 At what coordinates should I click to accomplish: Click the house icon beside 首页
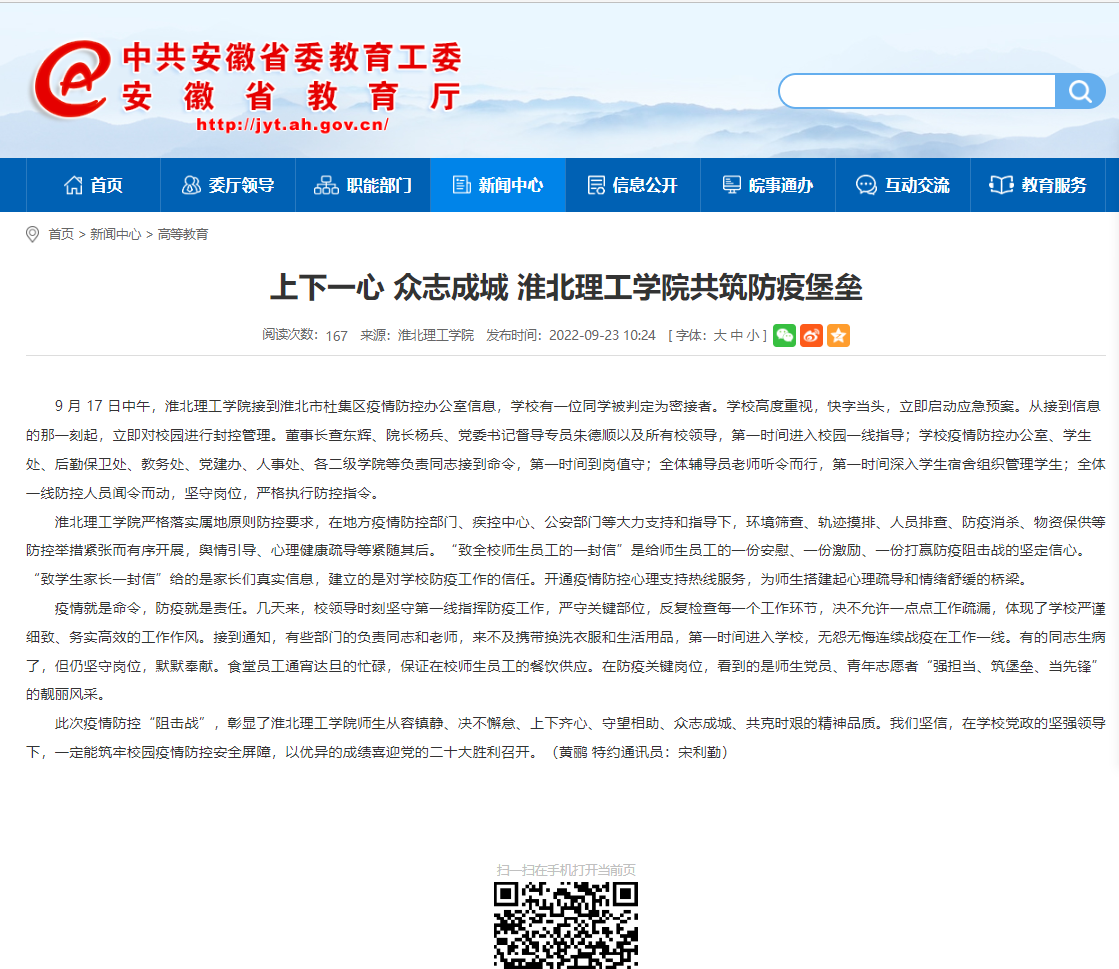coord(73,185)
